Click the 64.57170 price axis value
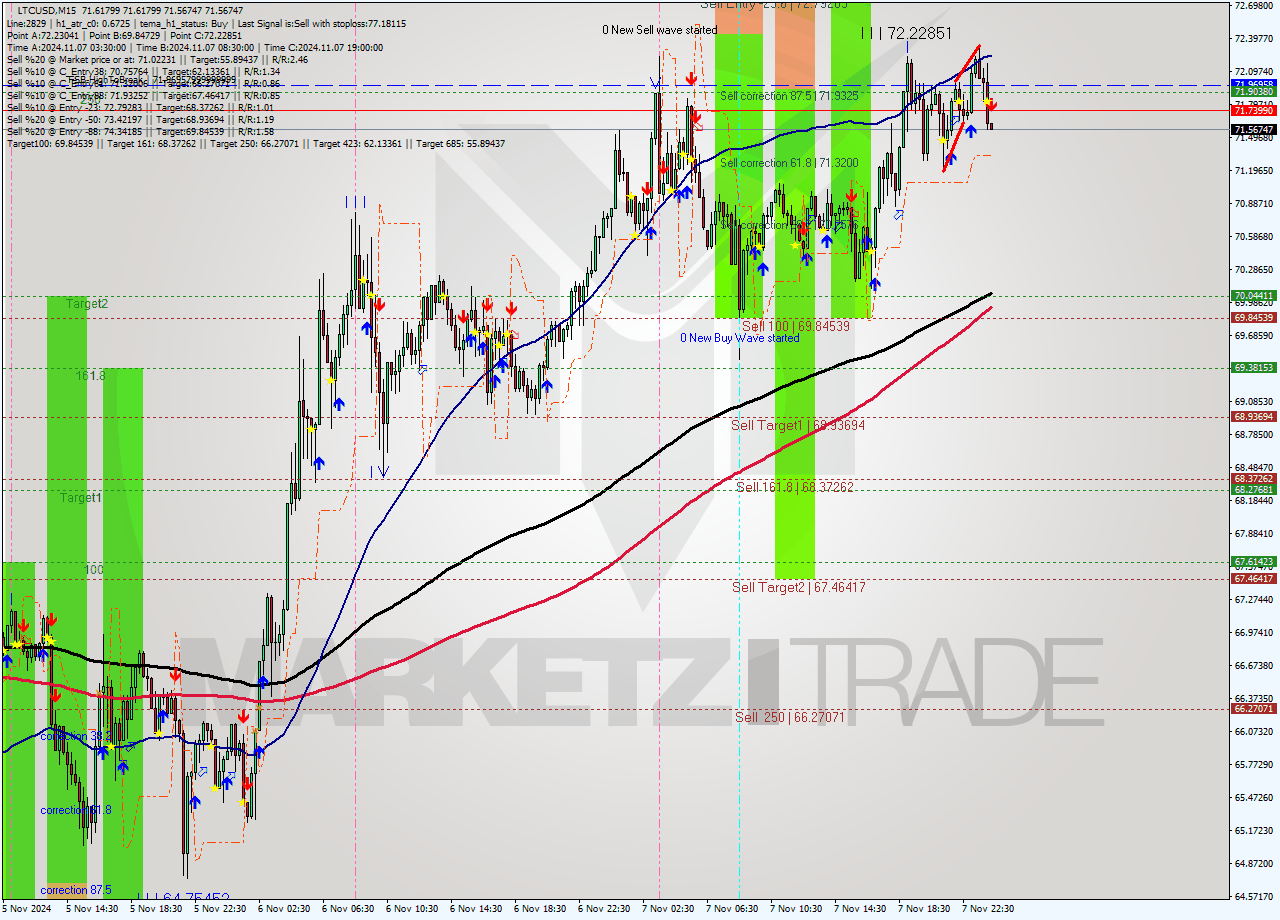The image size is (1280, 920). [x=1254, y=896]
